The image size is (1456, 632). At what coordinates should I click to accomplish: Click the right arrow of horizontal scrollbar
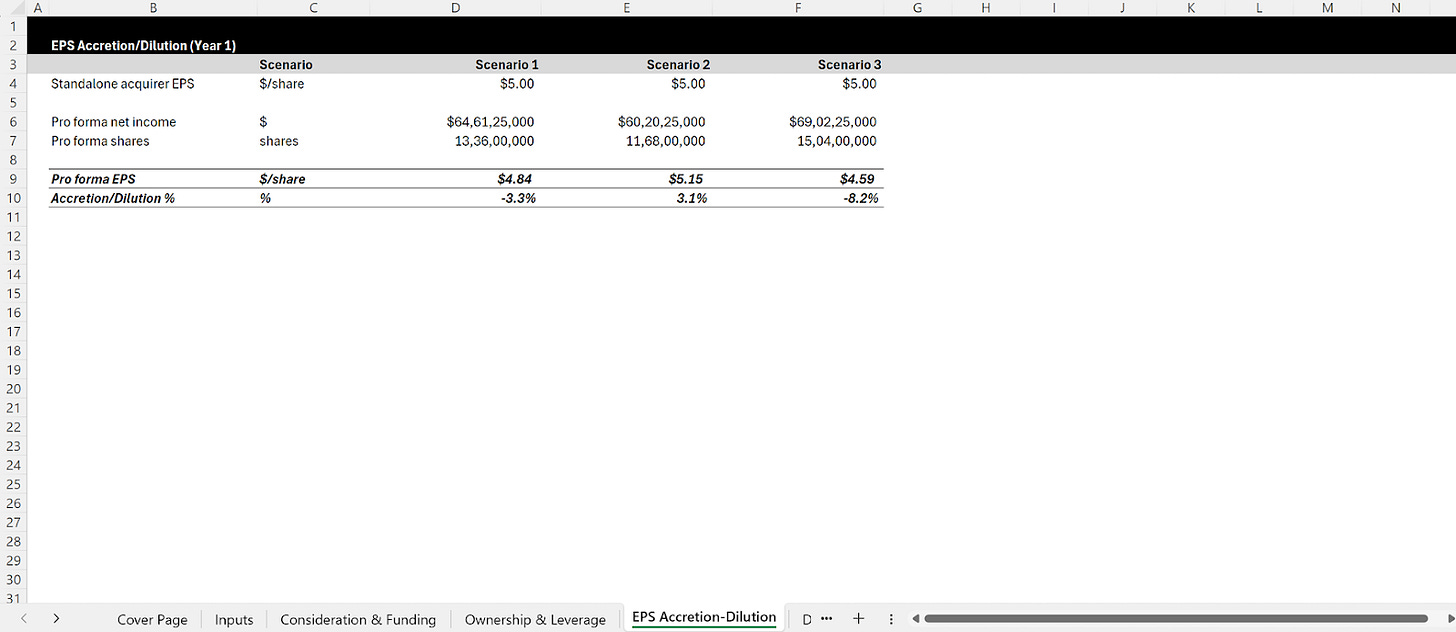coord(1449,619)
